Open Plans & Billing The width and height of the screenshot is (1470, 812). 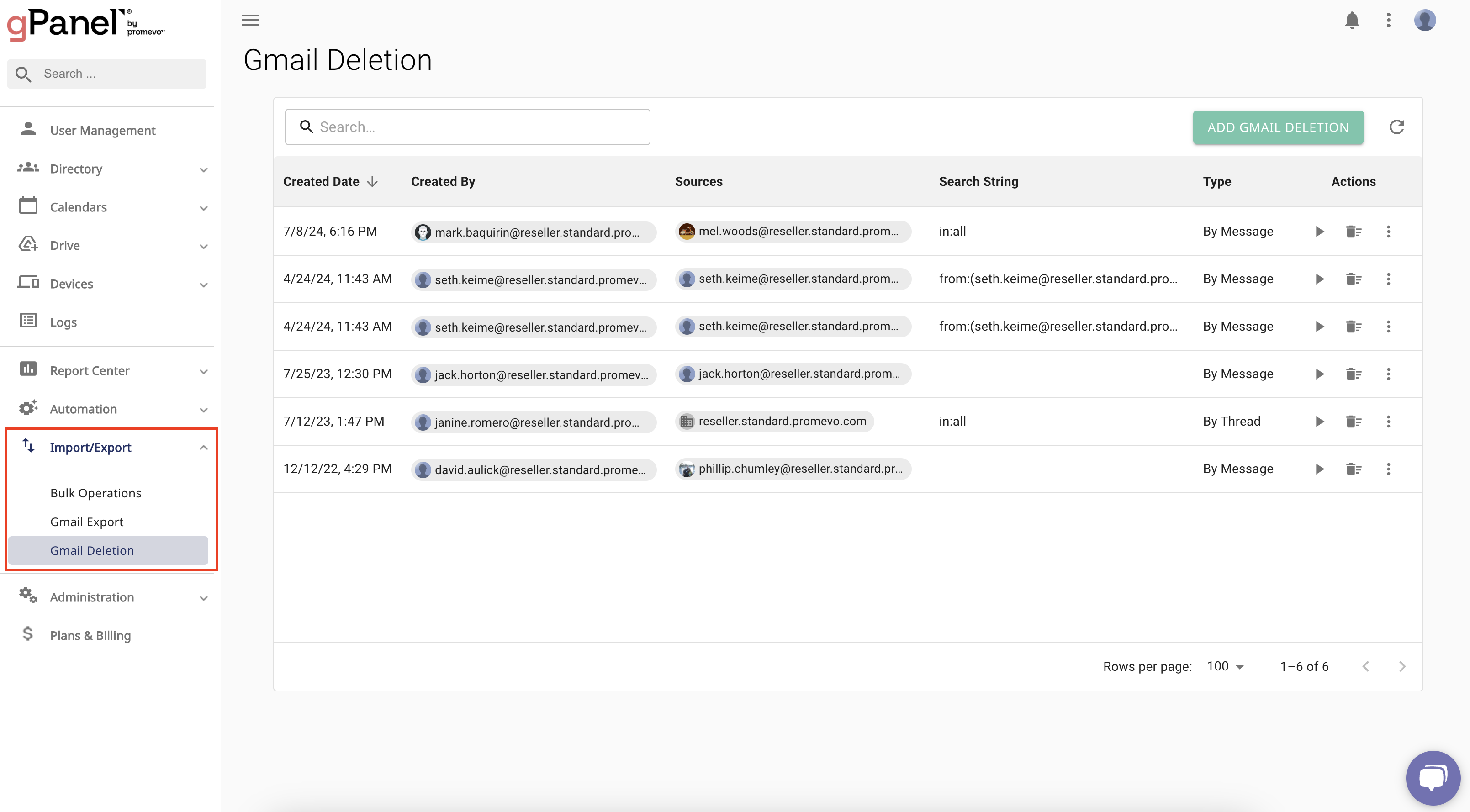90,635
